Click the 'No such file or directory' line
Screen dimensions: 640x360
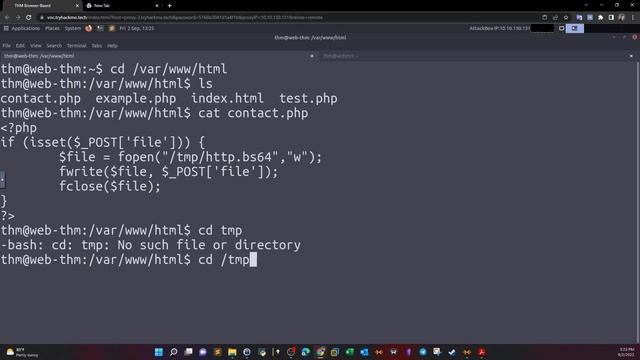point(151,245)
